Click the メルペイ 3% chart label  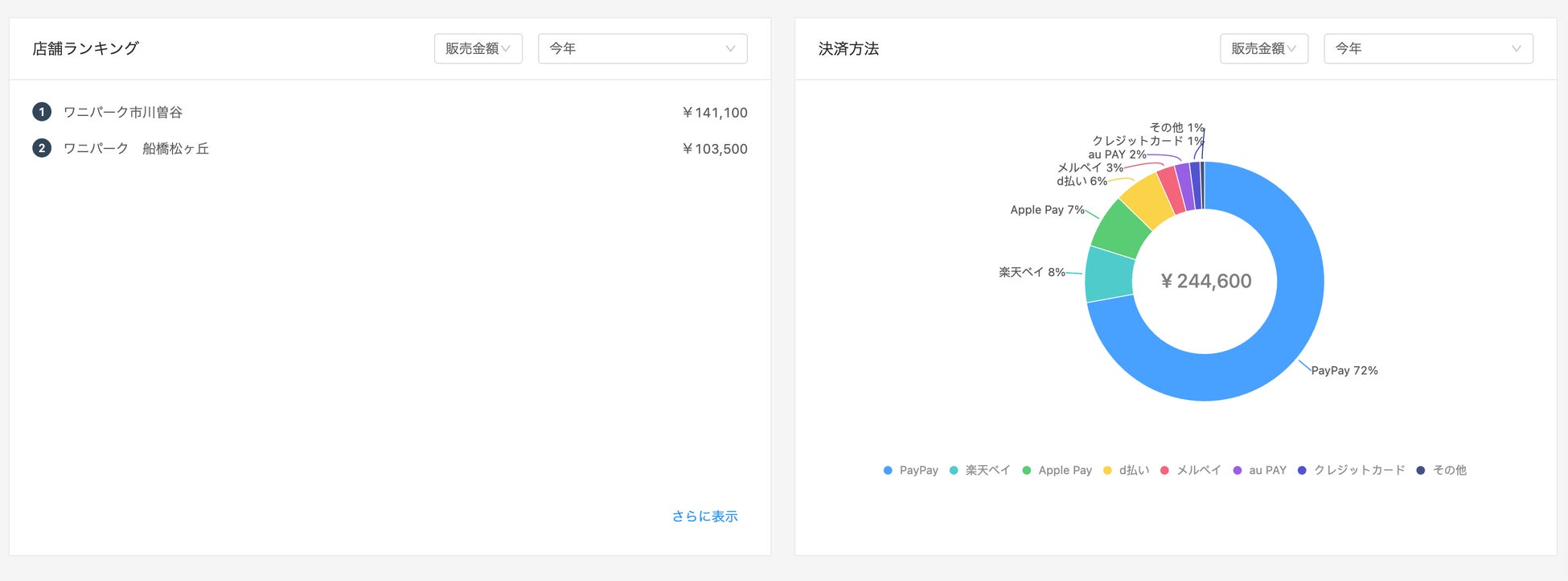tap(1090, 167)
